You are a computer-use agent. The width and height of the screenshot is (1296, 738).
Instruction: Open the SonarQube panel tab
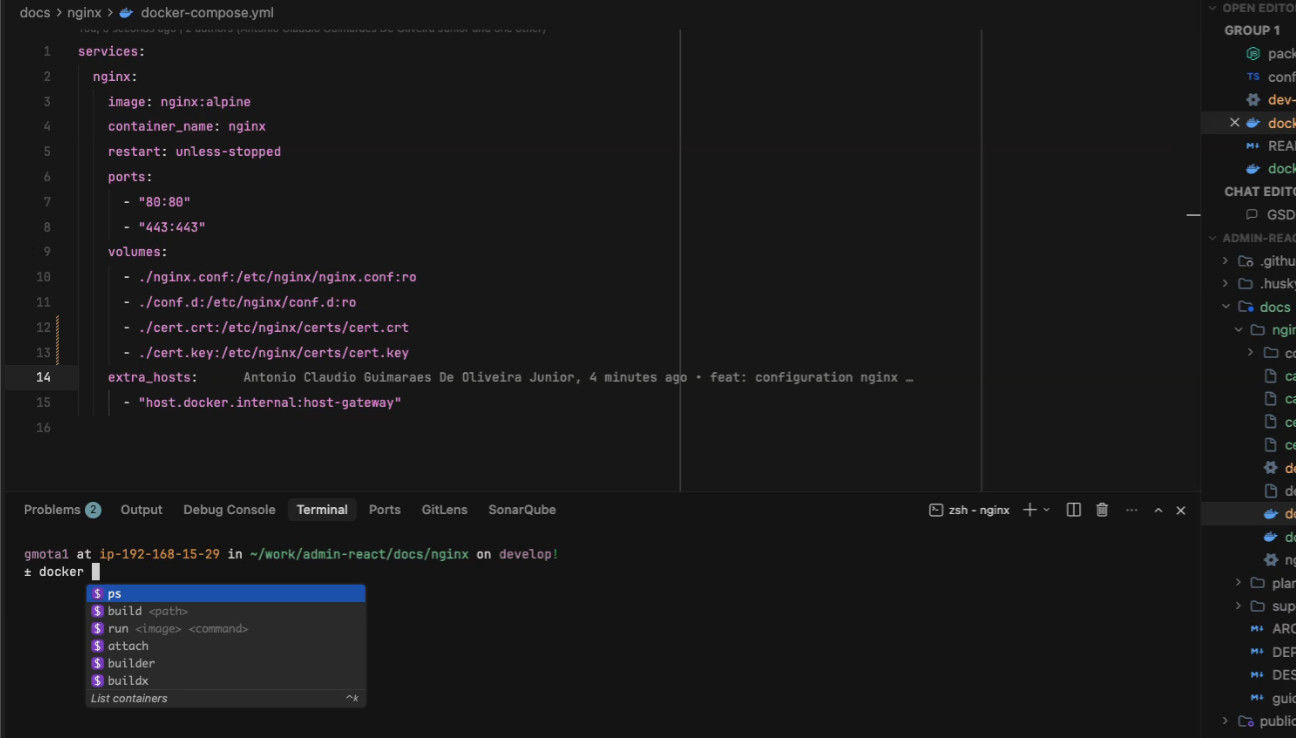[x=521, y=510]
